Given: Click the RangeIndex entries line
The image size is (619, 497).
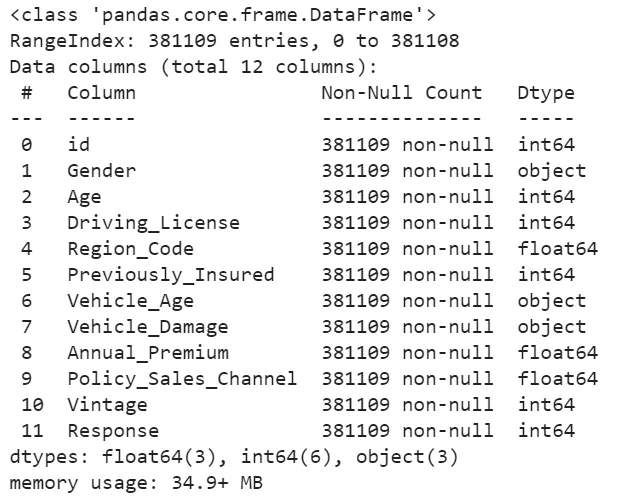Looking at the screenshot, I should point(234,41).
